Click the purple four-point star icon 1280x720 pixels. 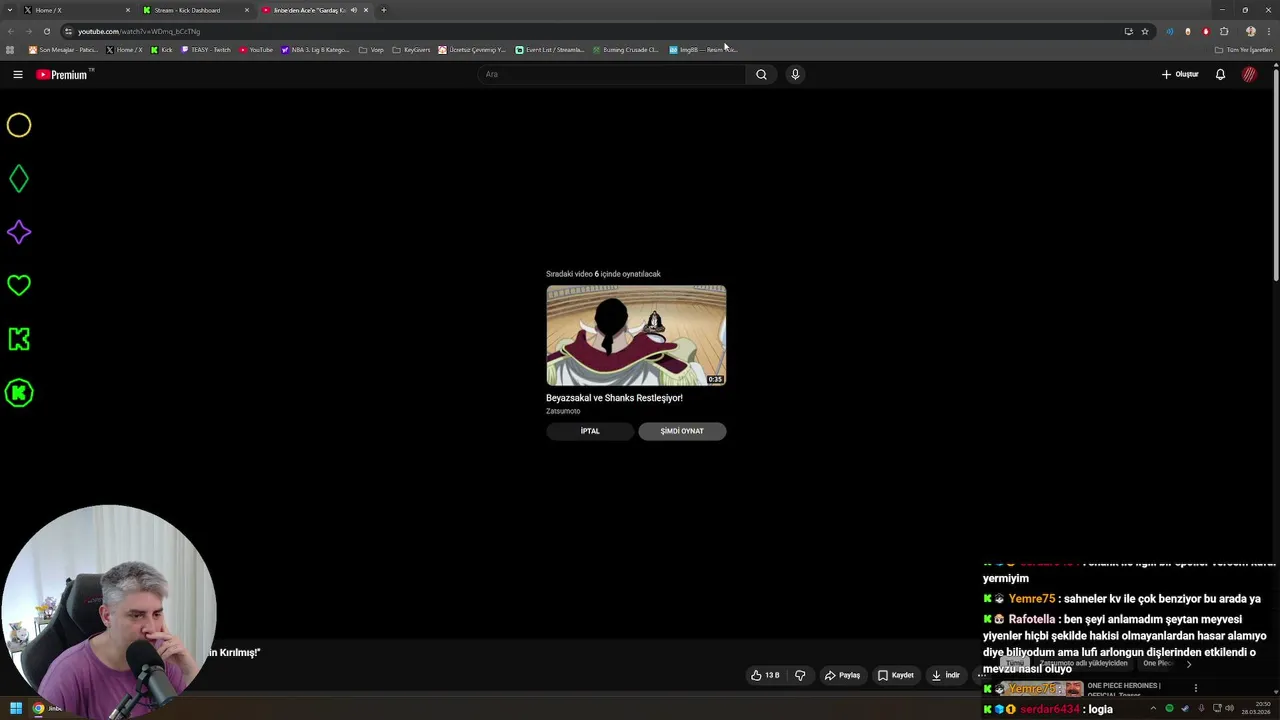tap(19, 232)
